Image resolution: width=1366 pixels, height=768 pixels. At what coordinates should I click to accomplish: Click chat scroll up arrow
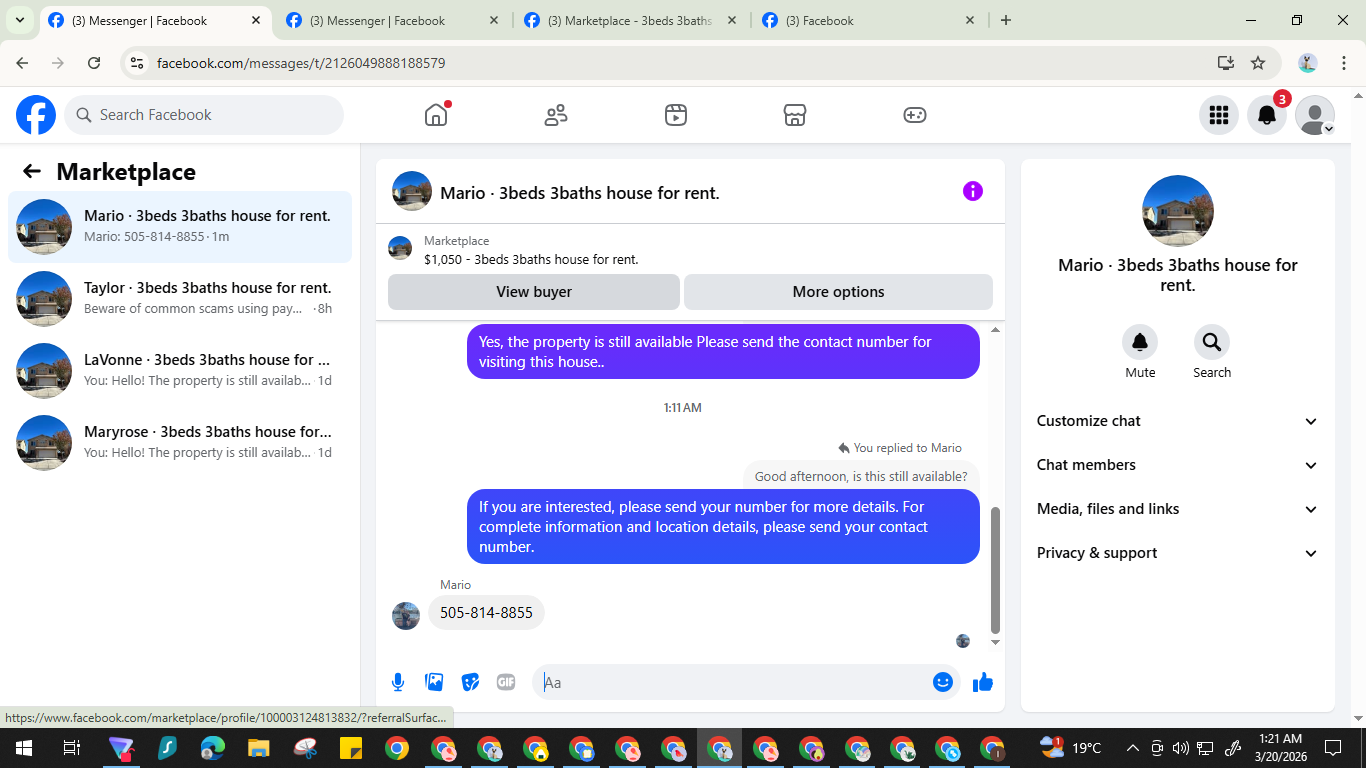pyautogui.click(x=995, y=330)
